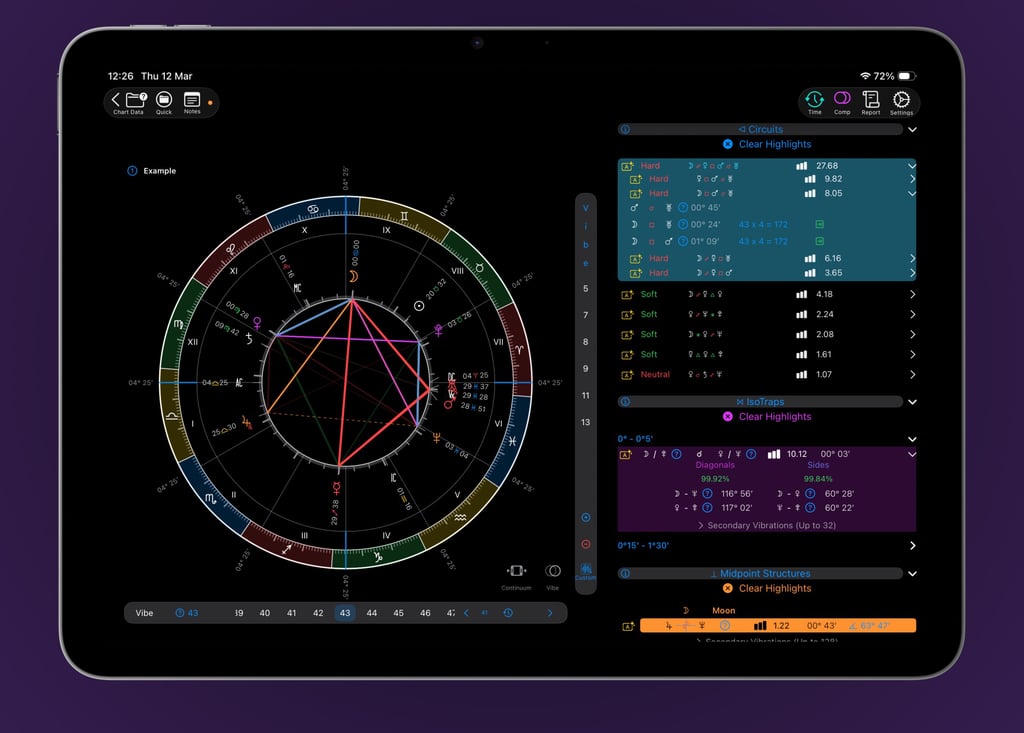This screenshot has height=733, width=1024.
Task: Click highlight icon on Soft 4.18 row
Action: tap(627, 295)
